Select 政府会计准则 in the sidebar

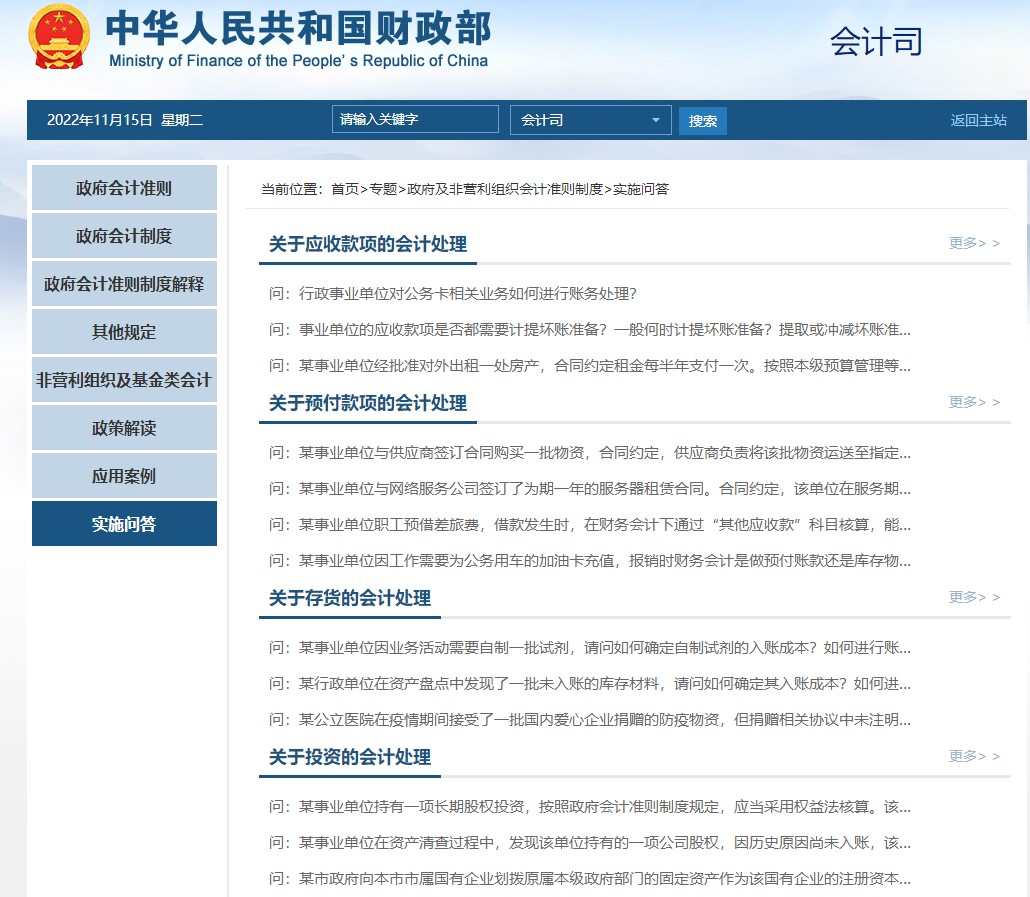pos(124,186)
